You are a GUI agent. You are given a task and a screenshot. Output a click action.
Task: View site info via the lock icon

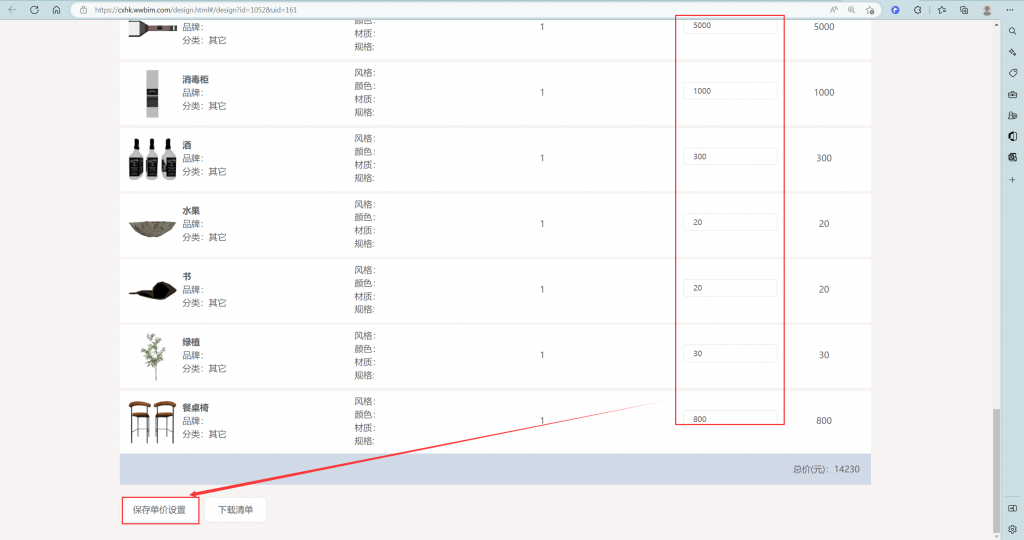click(x=84, y=10)
